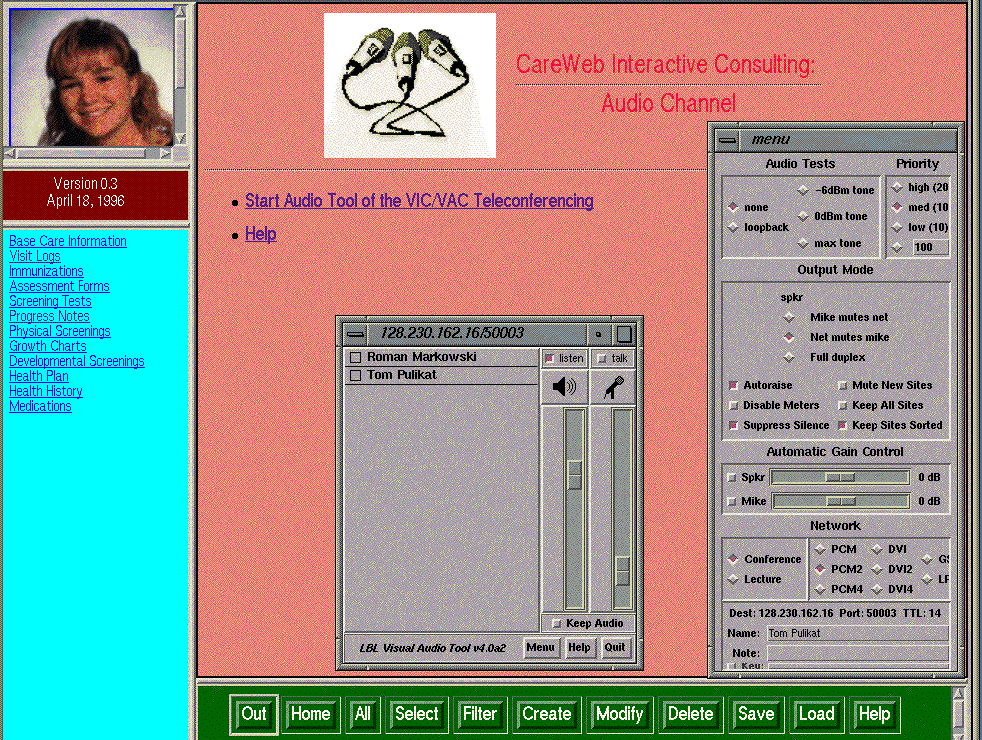Set priority to low
The height and width of the screenshot is (740, 982).
897,227
